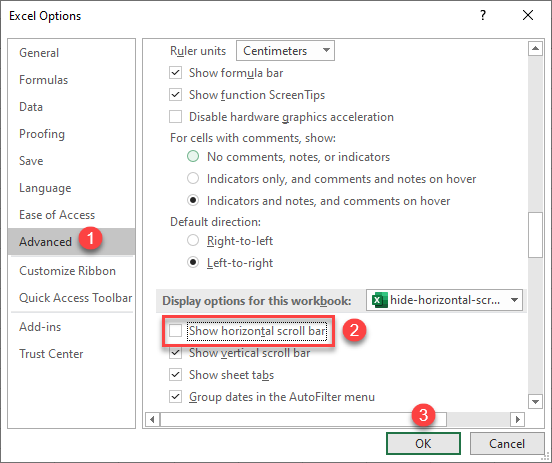Viewport: 552px width, 463px height.
Task: Click the vertical scrollbar down arrow
Action: click(535, 401)
